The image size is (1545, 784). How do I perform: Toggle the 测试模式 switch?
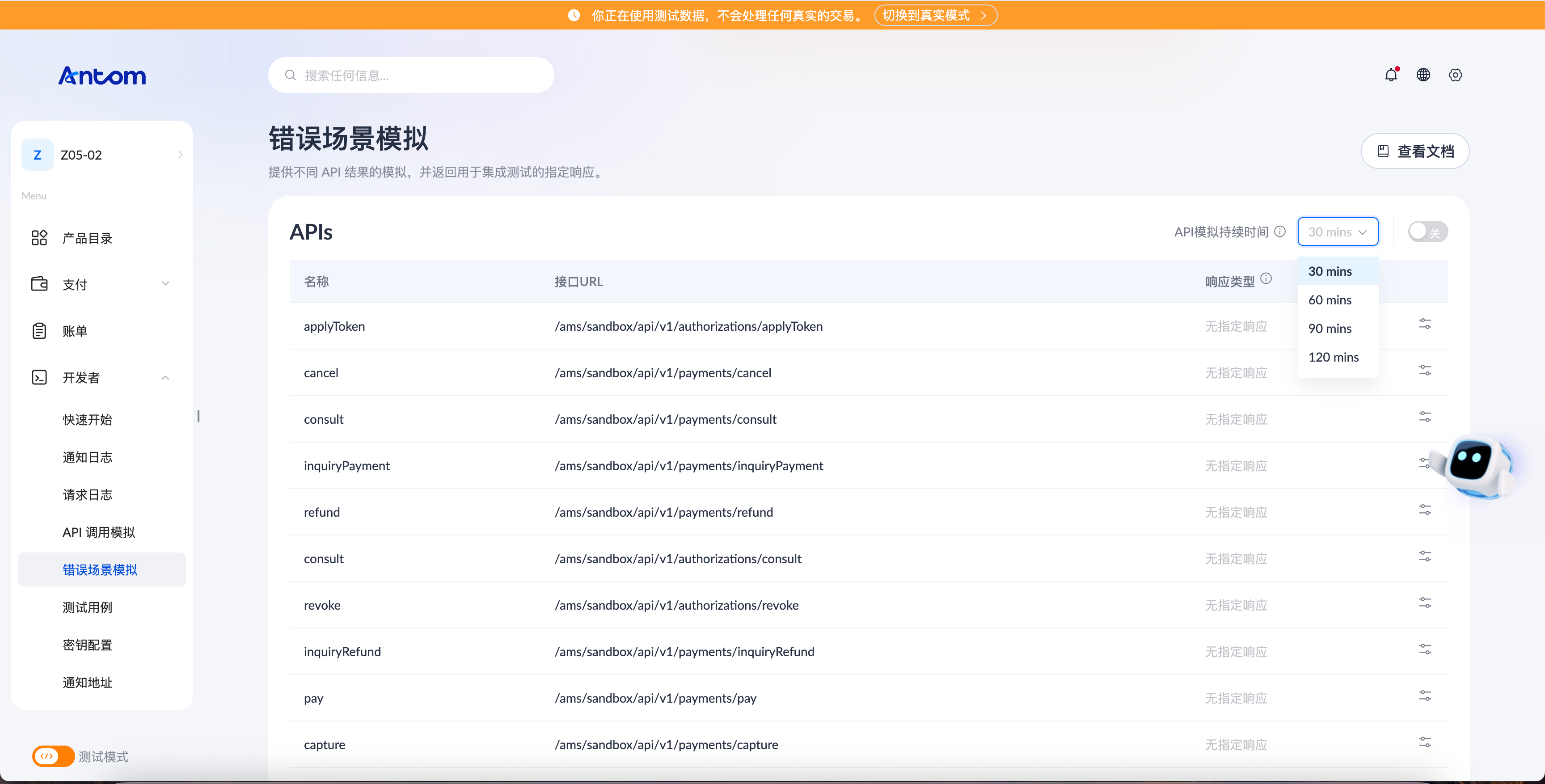click(53, 756)
